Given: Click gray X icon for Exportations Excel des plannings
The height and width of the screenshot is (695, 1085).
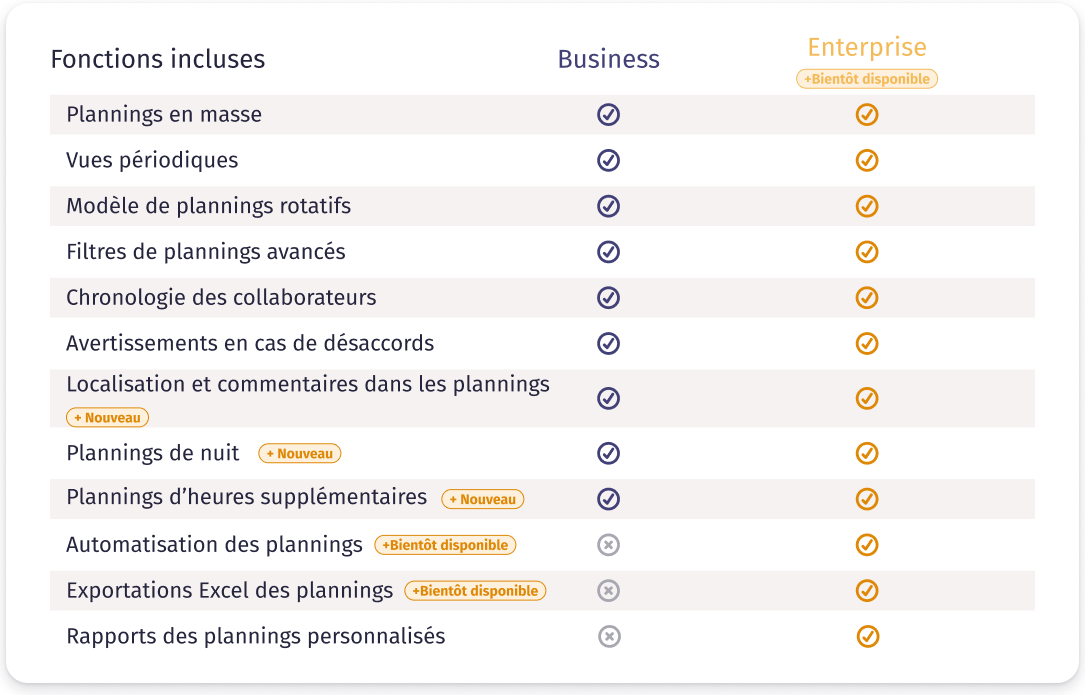Looking at the screenshot, I should pos(608,590).
